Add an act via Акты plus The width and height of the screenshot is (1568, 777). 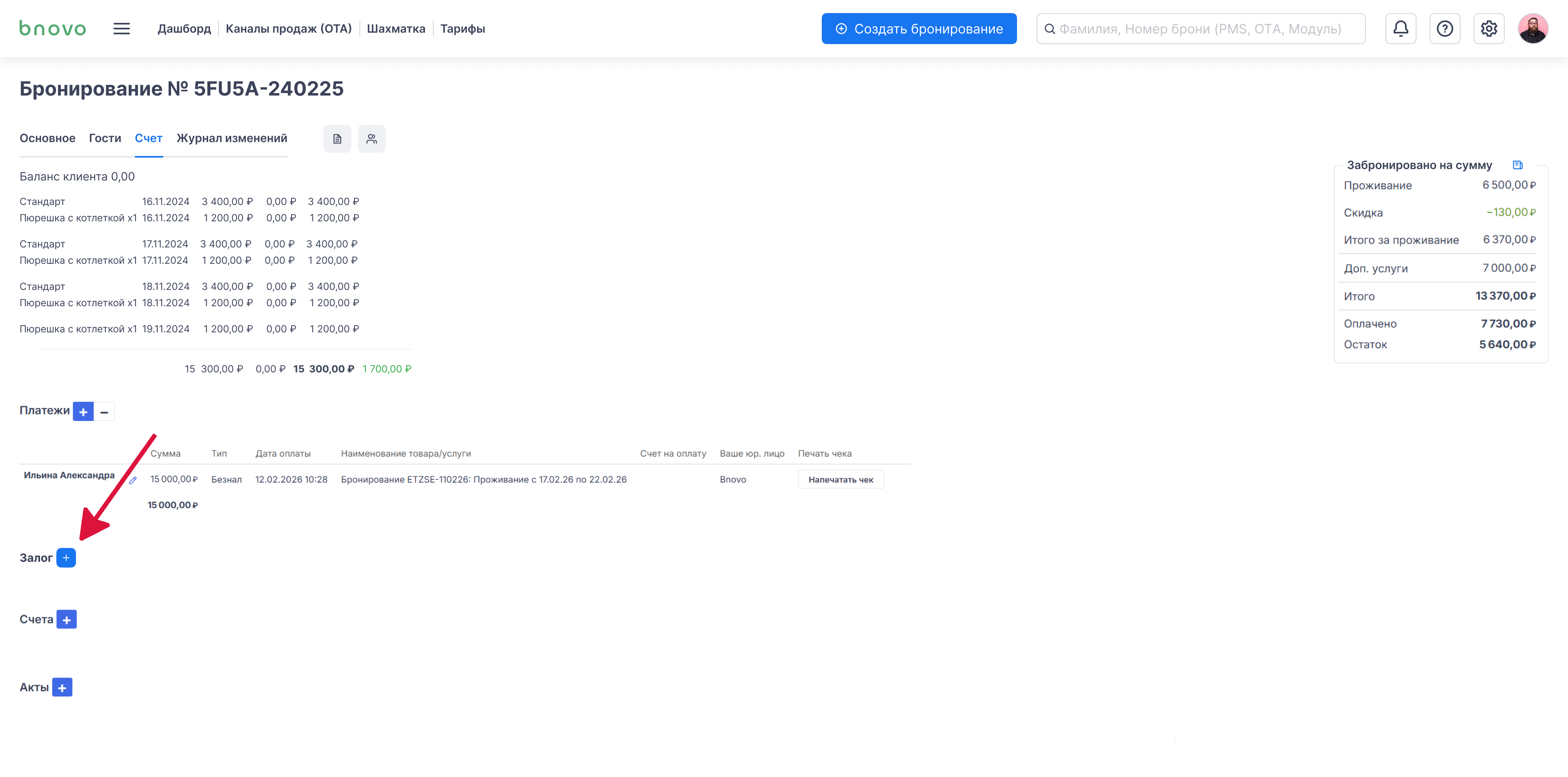pyautogui.click(x=62, y=688)
